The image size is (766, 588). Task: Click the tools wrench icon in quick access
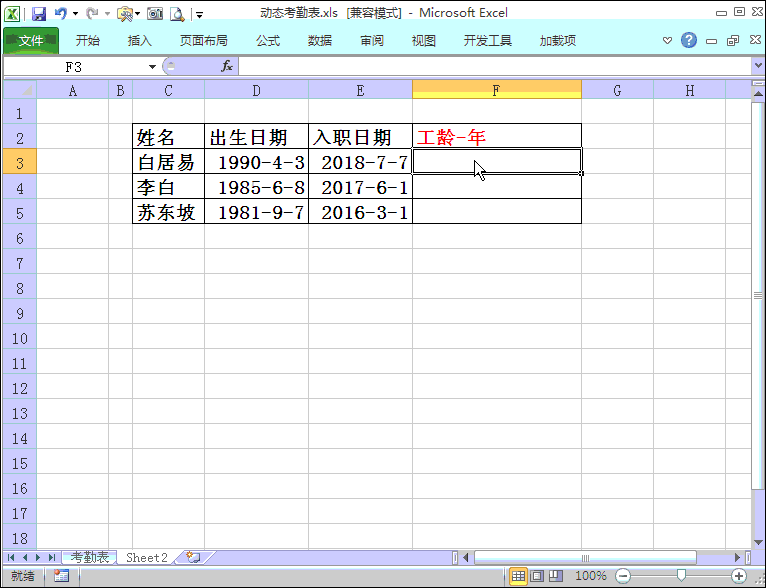pos(126,14)
